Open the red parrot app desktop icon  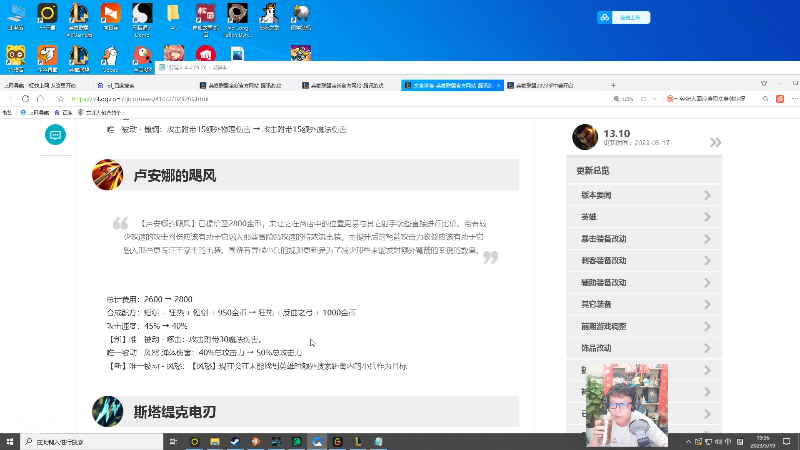(x=142, y=58)
